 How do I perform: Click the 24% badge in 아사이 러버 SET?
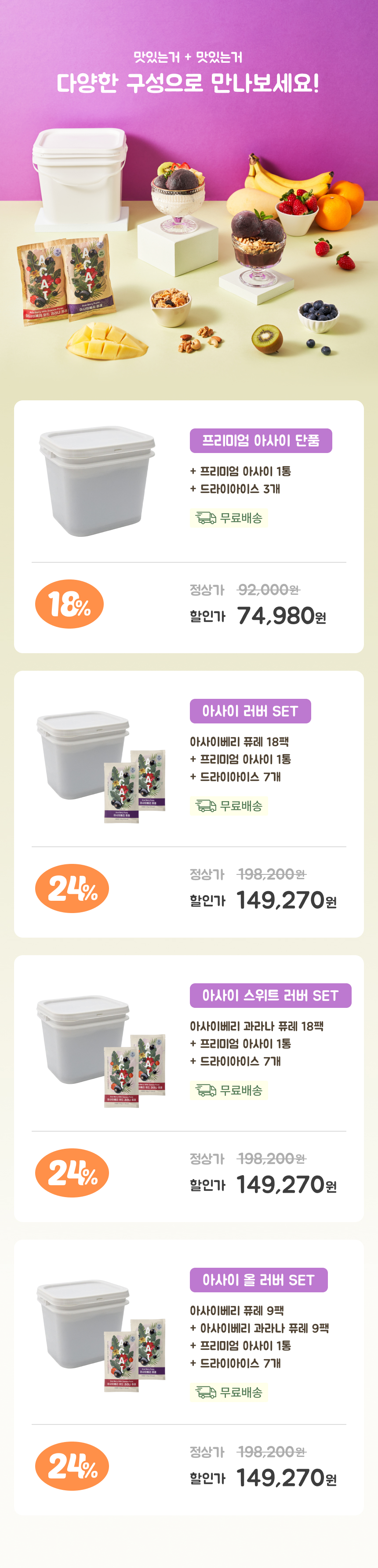(x=72, y=888)
